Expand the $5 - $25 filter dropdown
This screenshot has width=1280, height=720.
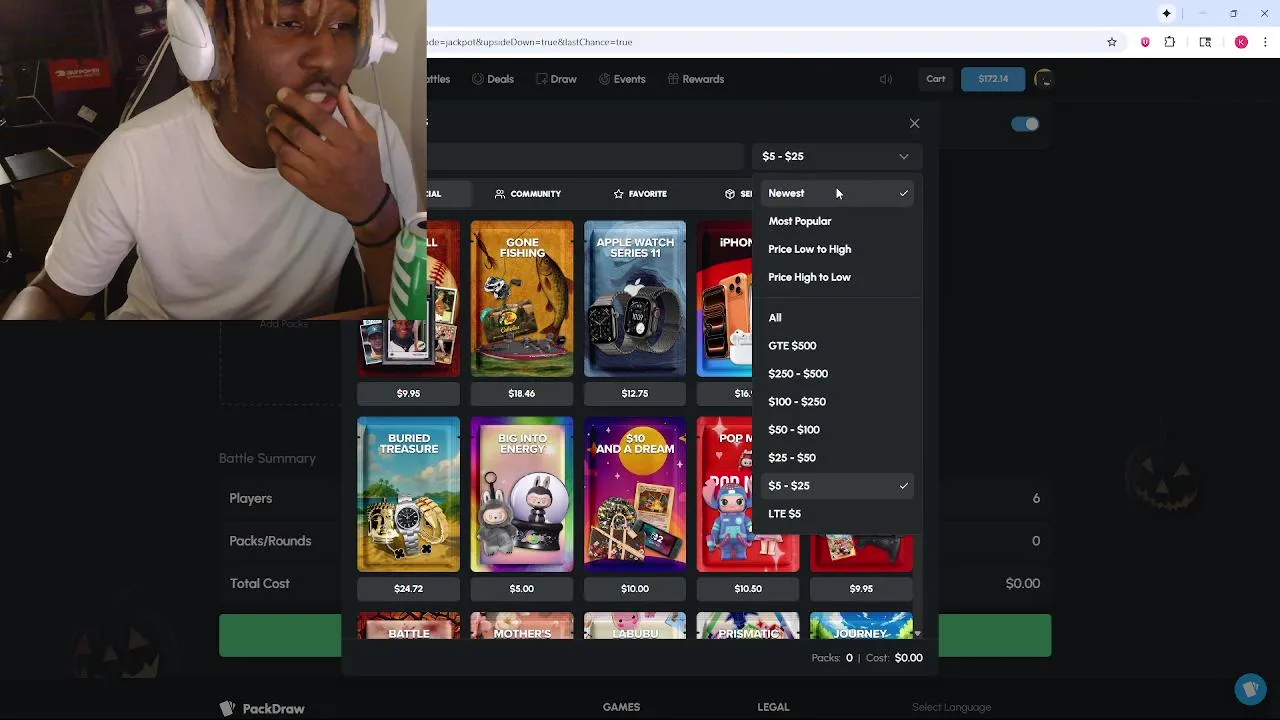point(835,156)
